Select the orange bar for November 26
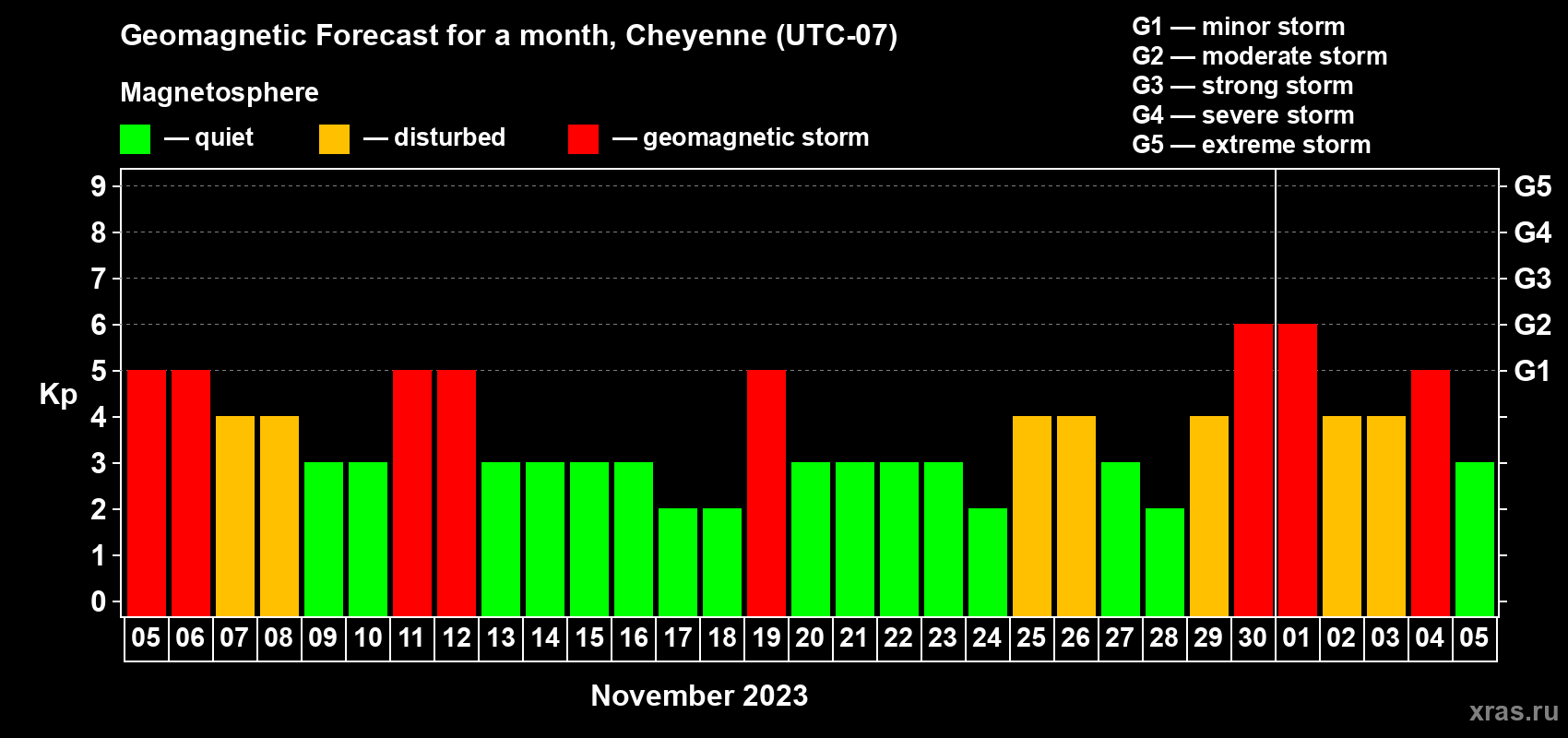Screen dimensions: 1568x738 click(1076, 516)
